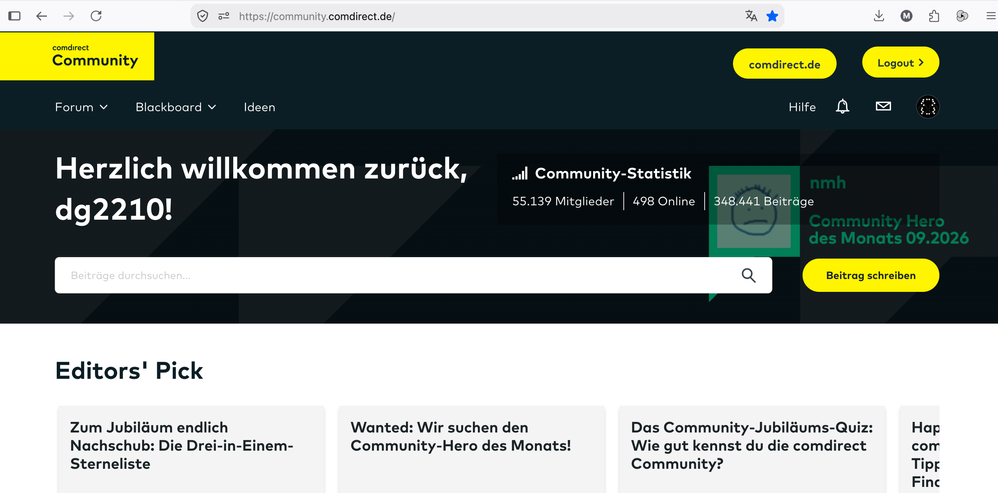This screenshot has width=998, height=493.
Task: Click the 55.139 Mitglieder statistic
Action: coord(563,202)
